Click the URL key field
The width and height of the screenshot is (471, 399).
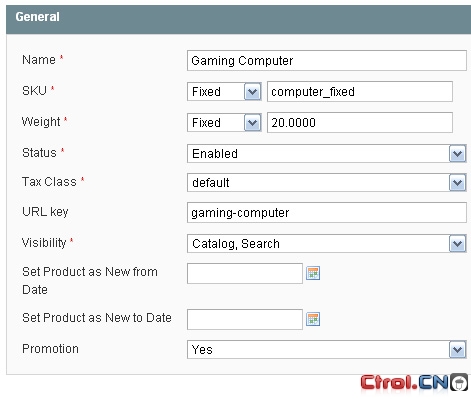(327, 213)
